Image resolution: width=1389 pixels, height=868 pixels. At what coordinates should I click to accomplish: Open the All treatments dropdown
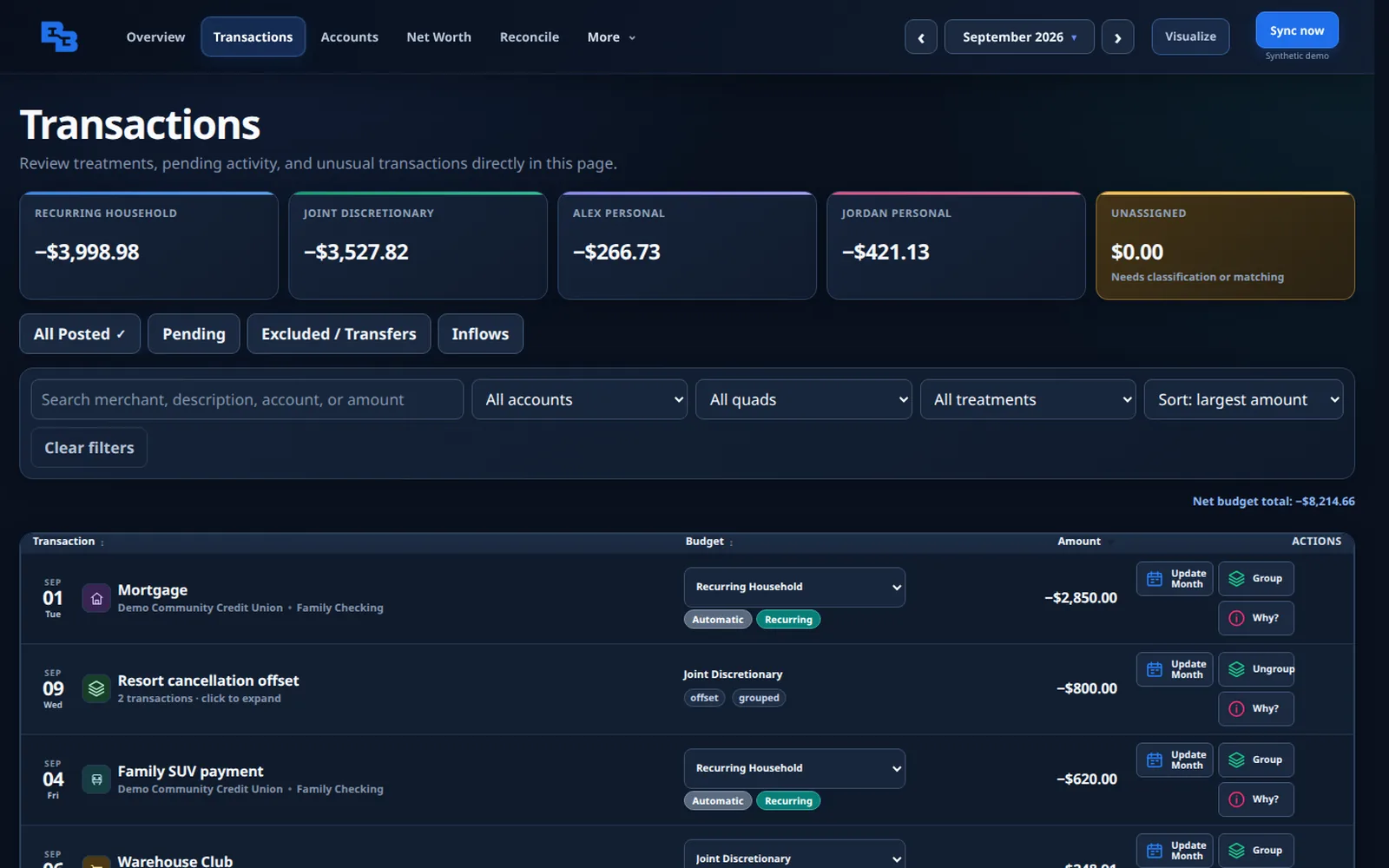click(x=1028, y=399)
